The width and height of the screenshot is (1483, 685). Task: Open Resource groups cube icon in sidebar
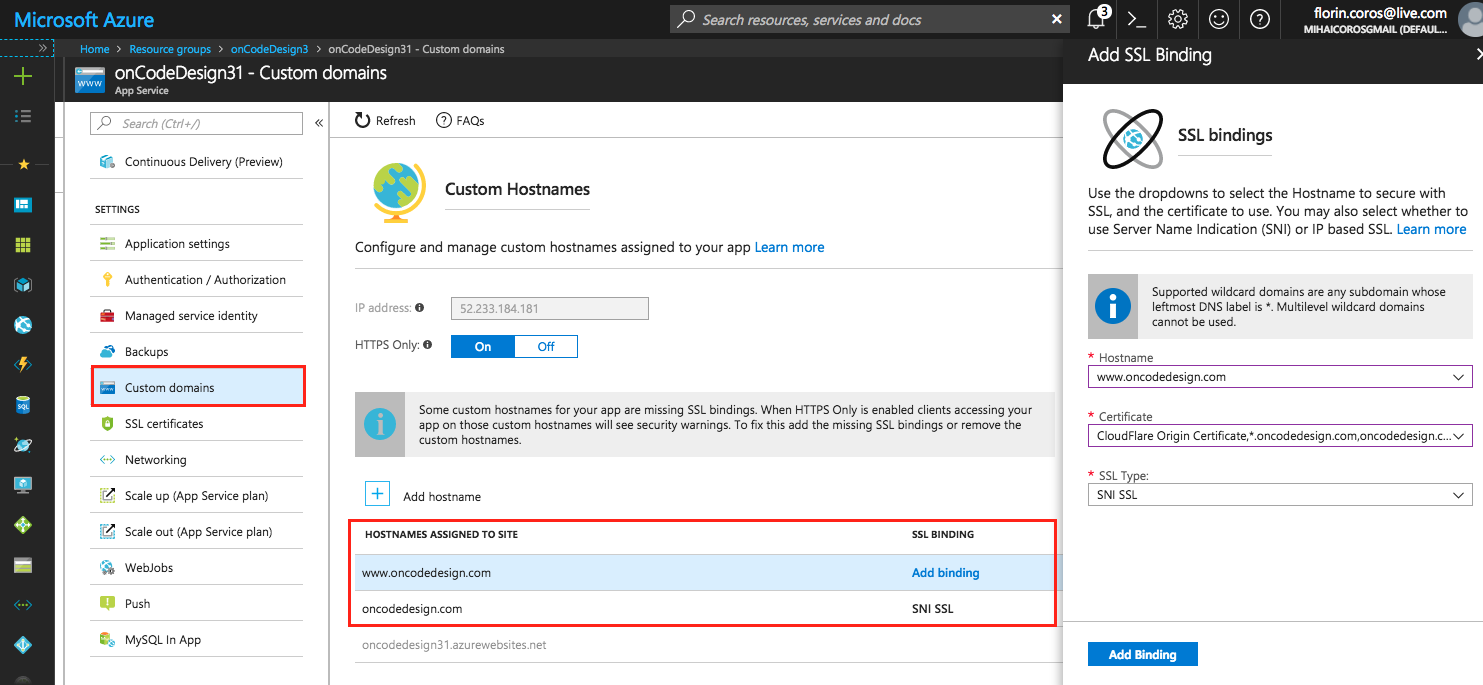[22, 285]
